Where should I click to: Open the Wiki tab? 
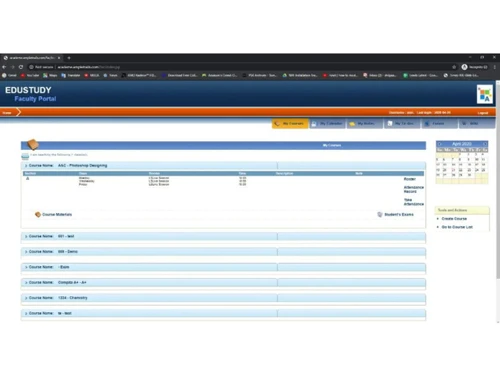pyautogui.click(x=476, y=124)
